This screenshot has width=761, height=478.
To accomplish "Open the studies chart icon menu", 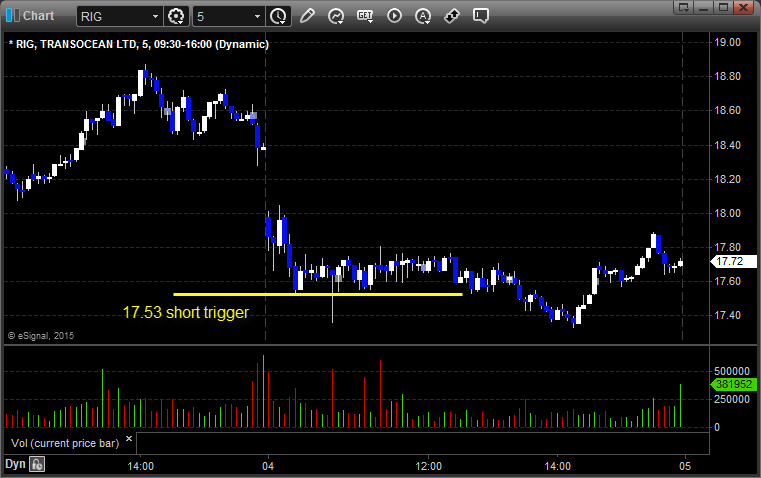I will (336, 16).
